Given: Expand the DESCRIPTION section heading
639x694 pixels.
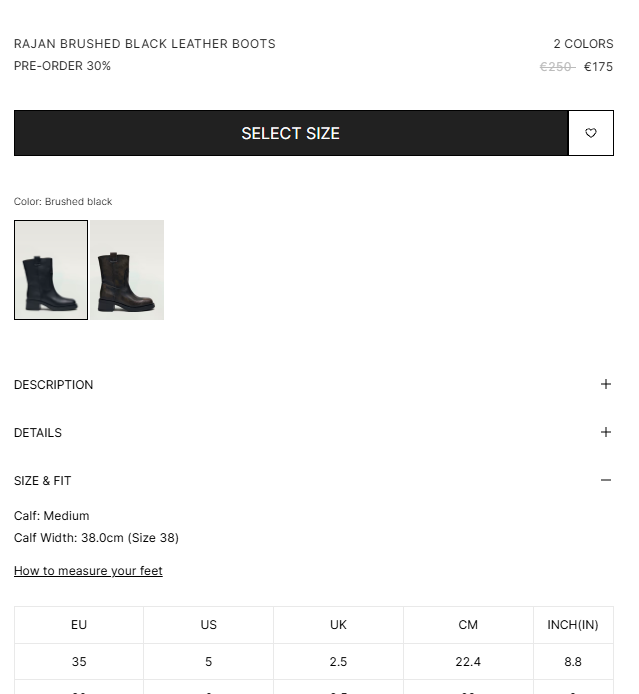Looking at the screenshot, I should pyautogui.click(x=54, y=385).
